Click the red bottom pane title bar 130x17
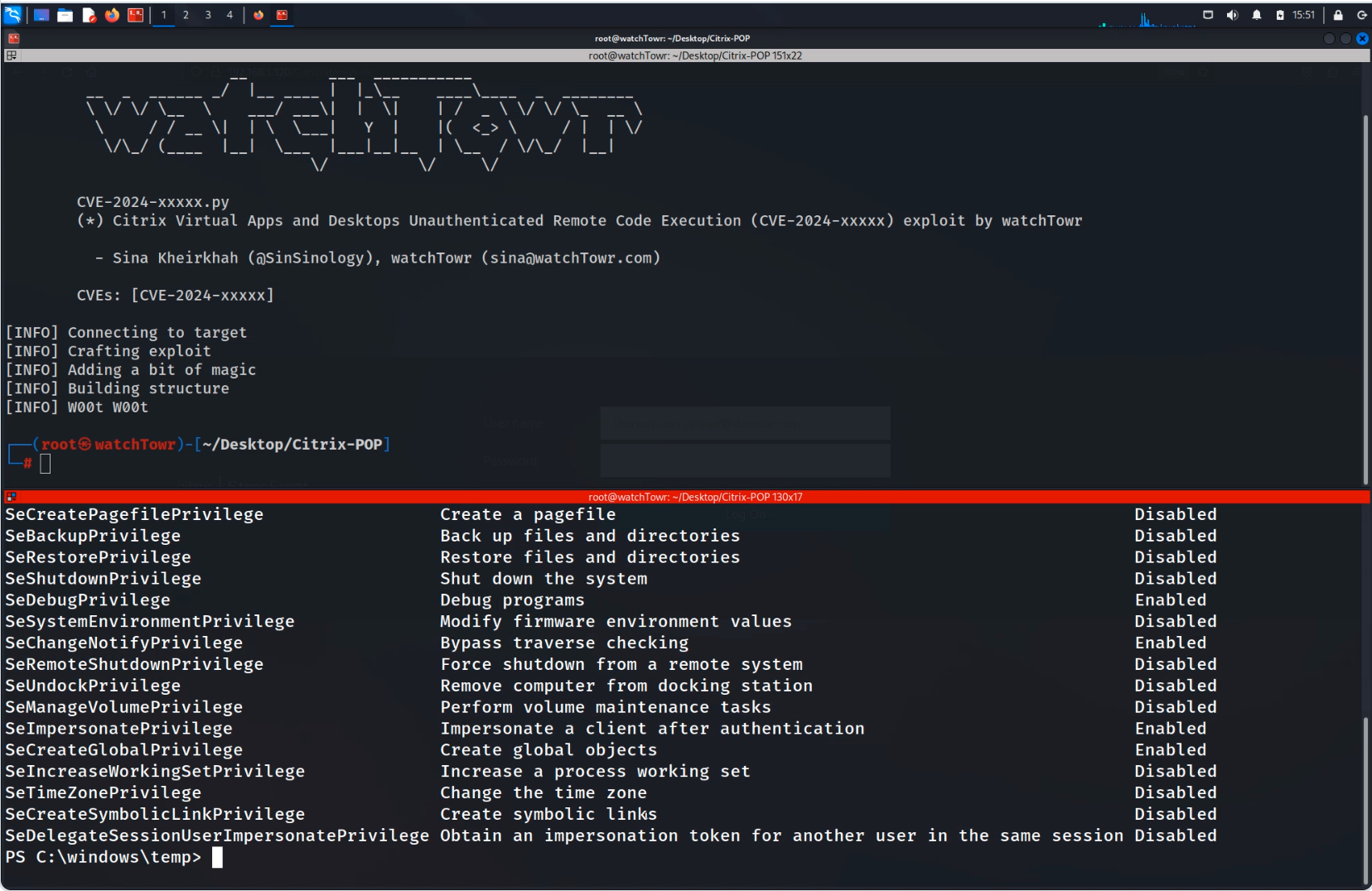The width and height of the screenshot is (1372, 891). (x=695, y=497)
